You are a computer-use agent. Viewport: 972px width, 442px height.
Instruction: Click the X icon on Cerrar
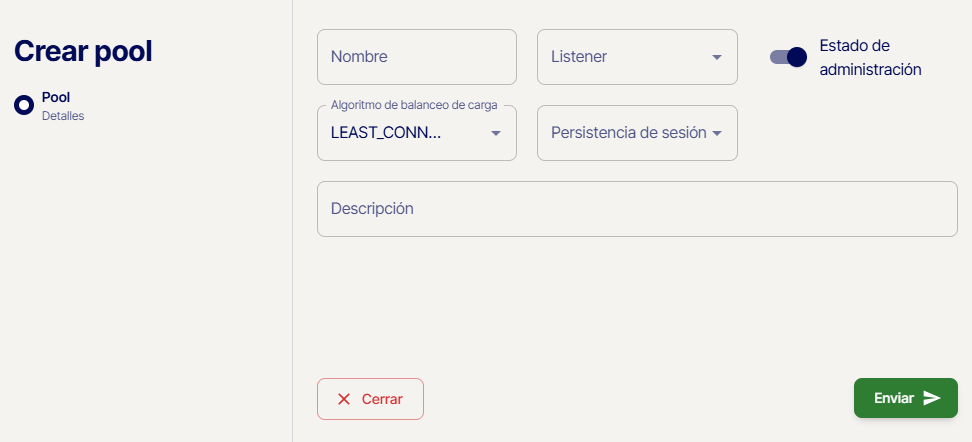(x=344, y=399)
